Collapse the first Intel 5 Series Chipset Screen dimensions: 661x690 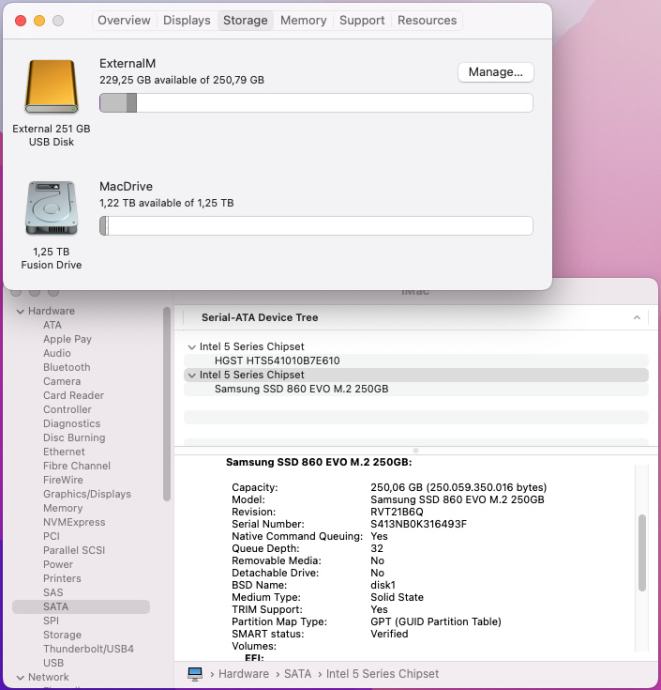(x=191, y=347)
